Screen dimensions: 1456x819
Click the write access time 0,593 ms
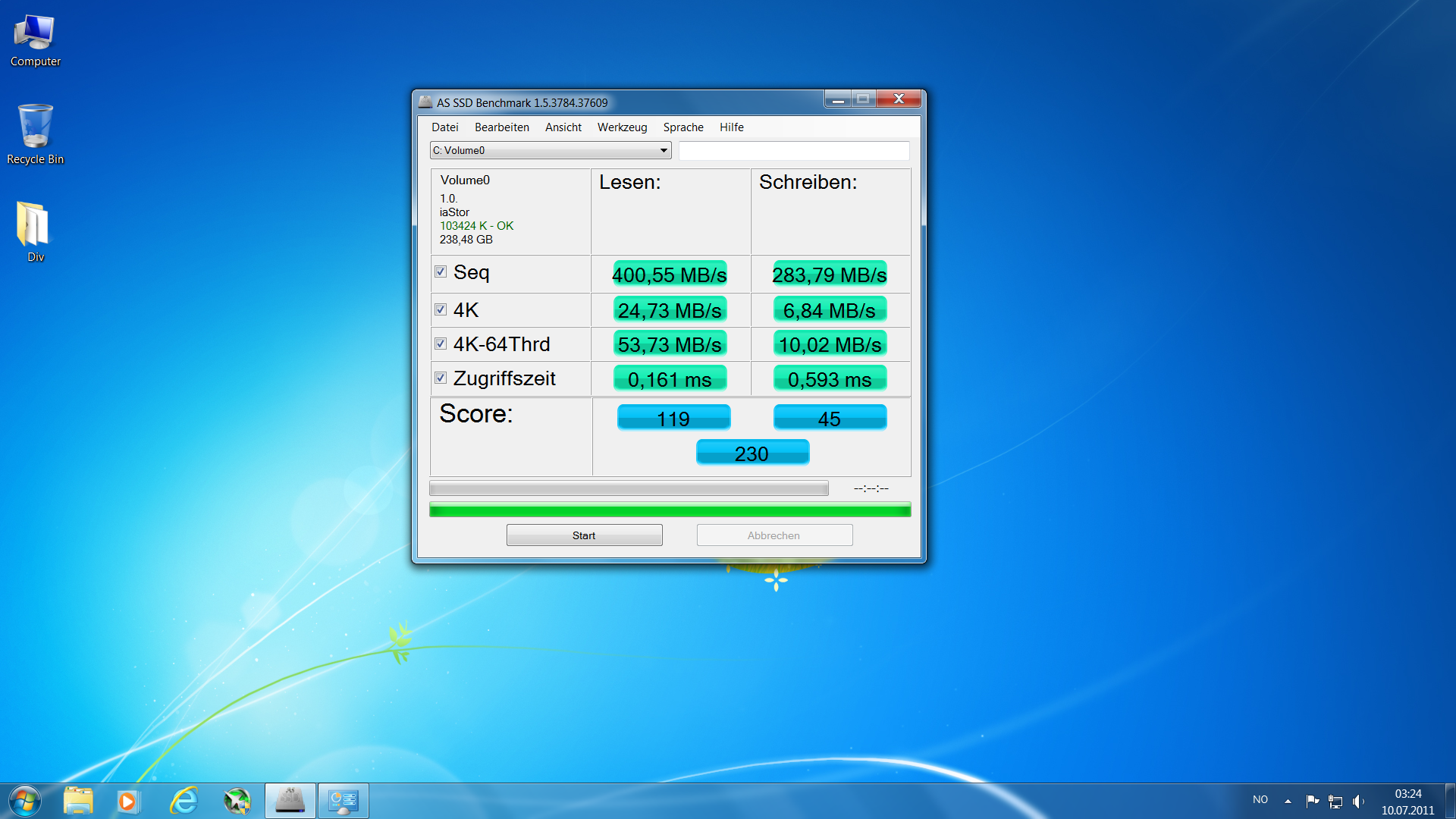click(830, 379)
